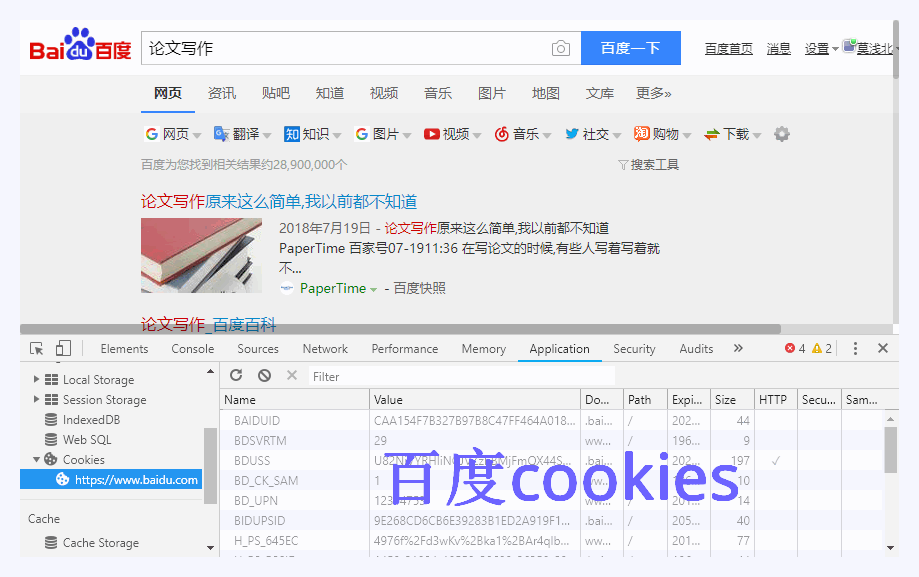Screen dimensions: 919x577
Task: Click the camera icon for image search
Action: [x=560, y=48]
